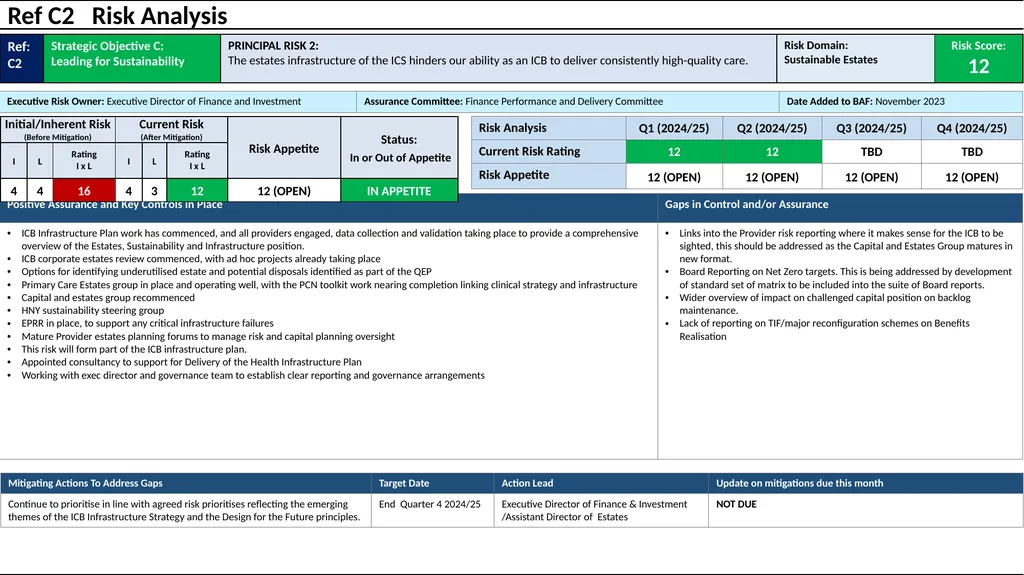Click the 'PRINCIPAL RISK 2:' heading
The height and width of the screenshot is (575, 1024).
click(273, 46)
